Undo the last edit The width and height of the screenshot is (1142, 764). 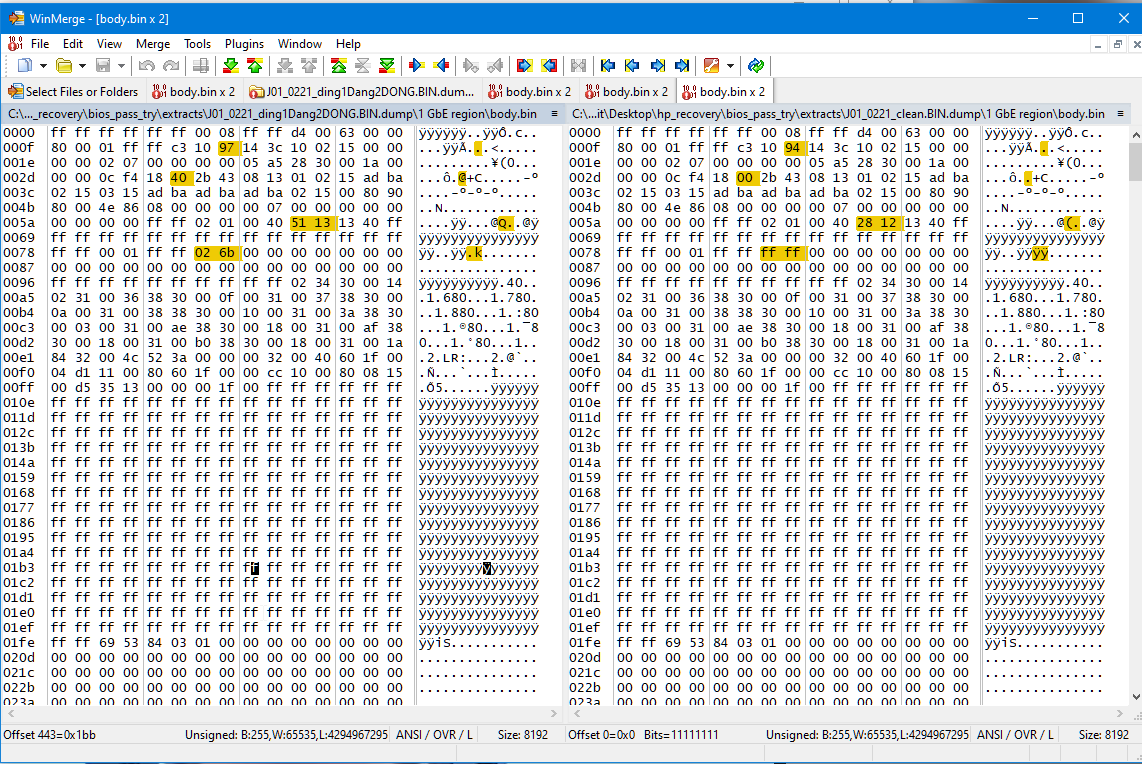146,66
